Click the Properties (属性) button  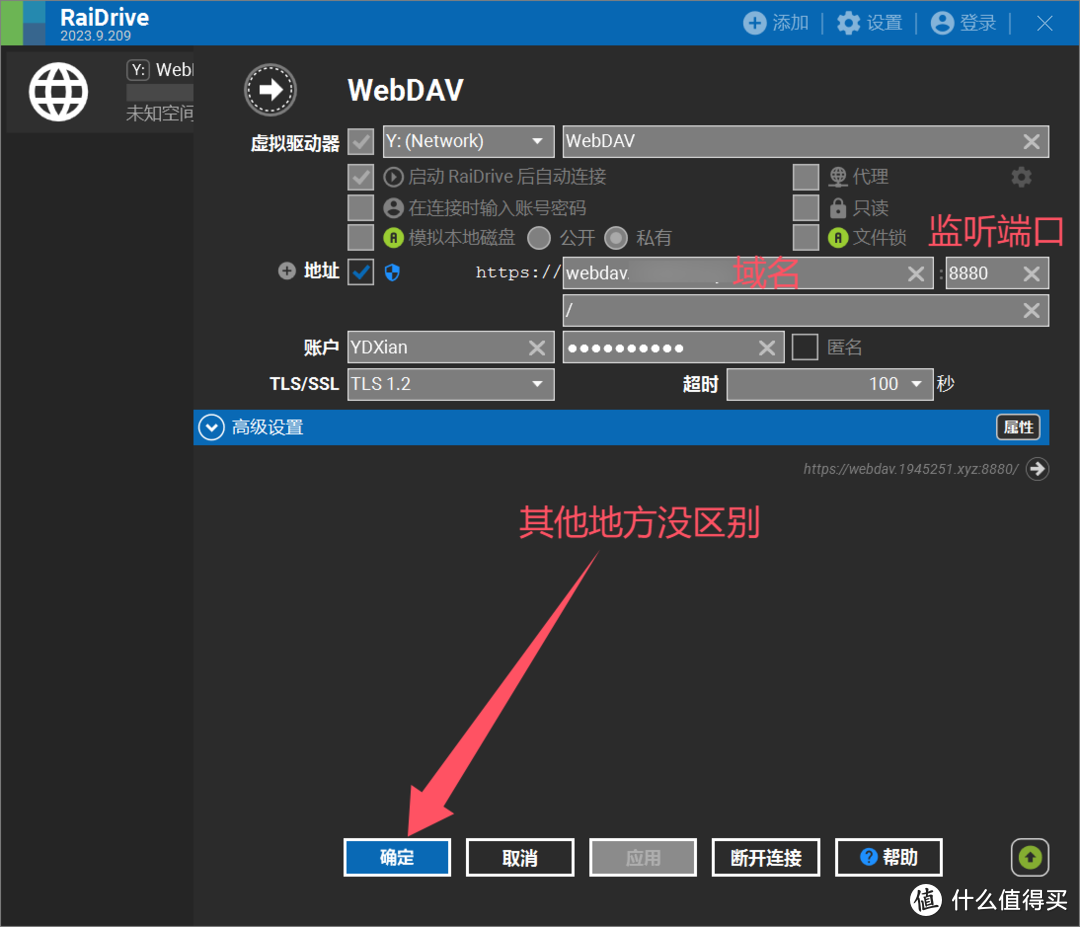click(x=1018, y=427)
